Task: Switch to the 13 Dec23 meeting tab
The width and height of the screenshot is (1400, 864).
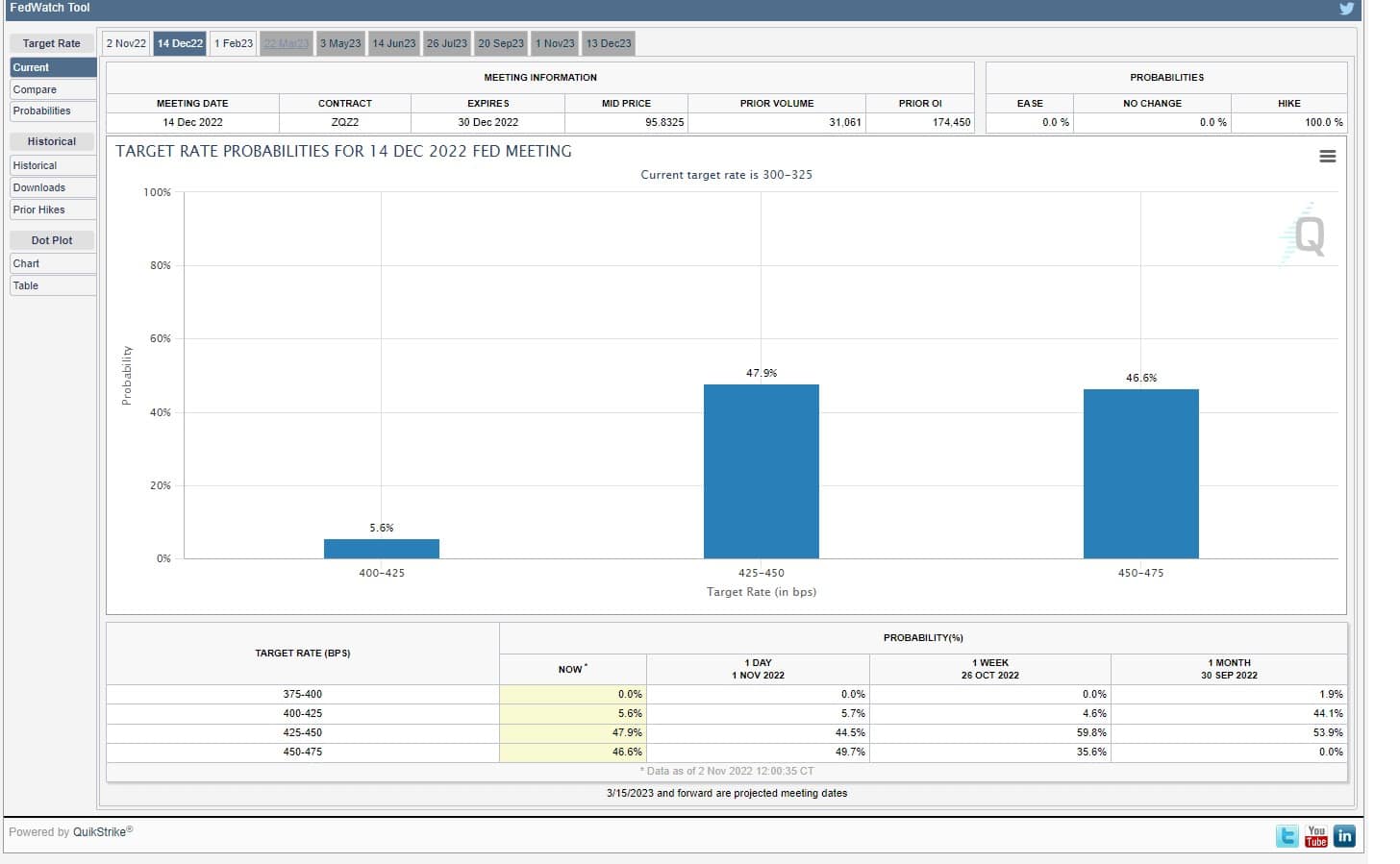Action: pyautogui.click(x=609, y=43)
